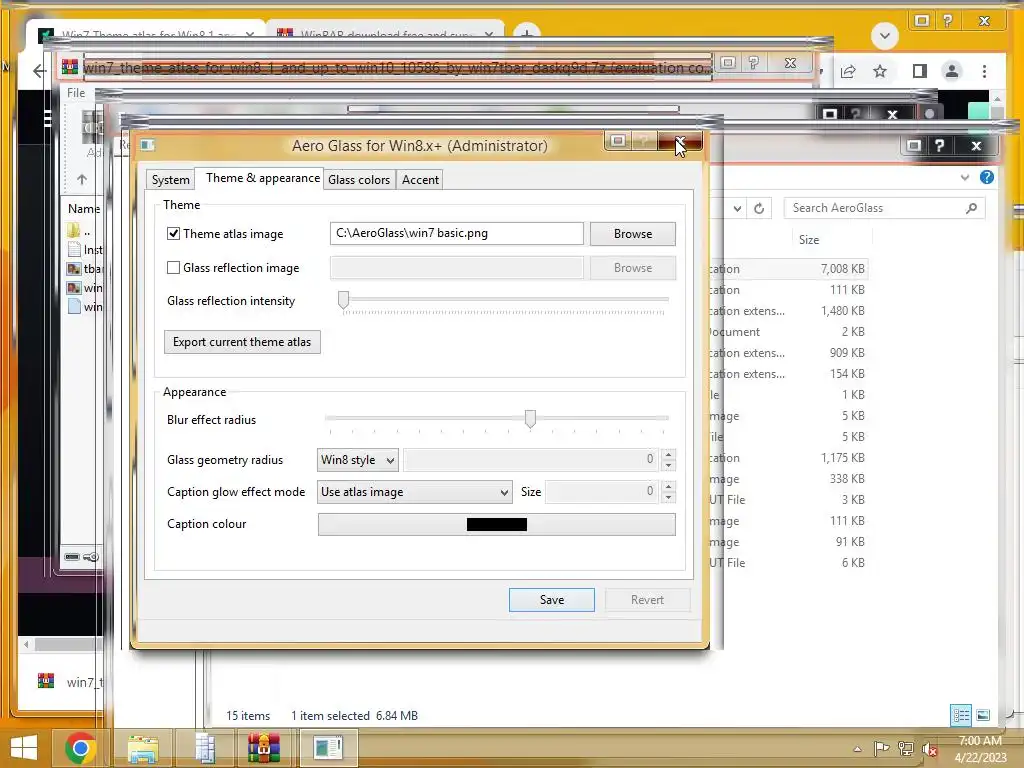Select the file sized 338 KB
Image resolution: width=1024 pixels, height=768 pixels.
pos(788,479)
